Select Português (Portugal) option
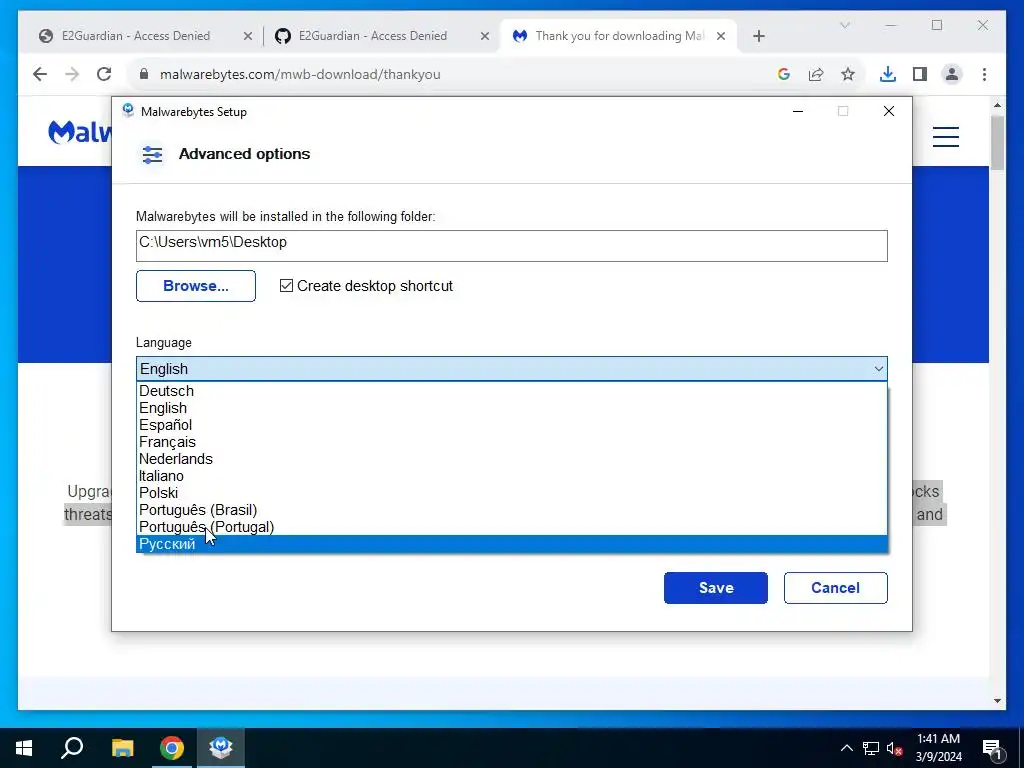This screenshot has height=768, width=1024. click(512, 526)
